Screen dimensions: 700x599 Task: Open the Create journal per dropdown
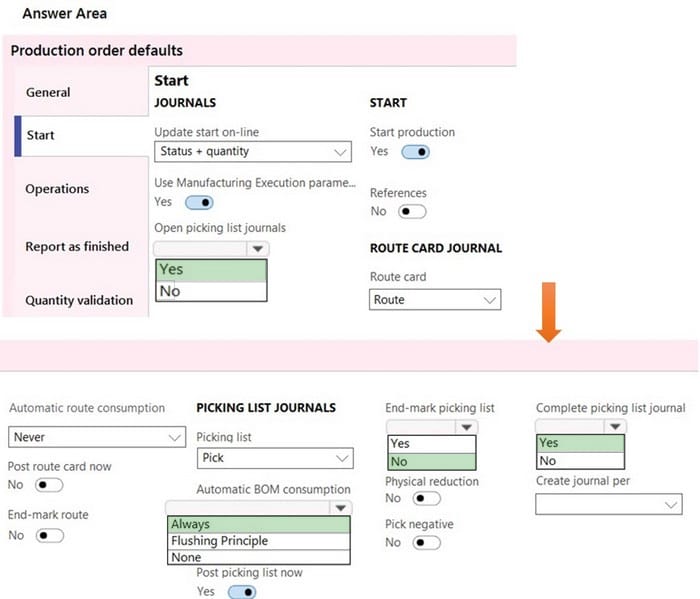pyautogui.click(x=608, y=504)
